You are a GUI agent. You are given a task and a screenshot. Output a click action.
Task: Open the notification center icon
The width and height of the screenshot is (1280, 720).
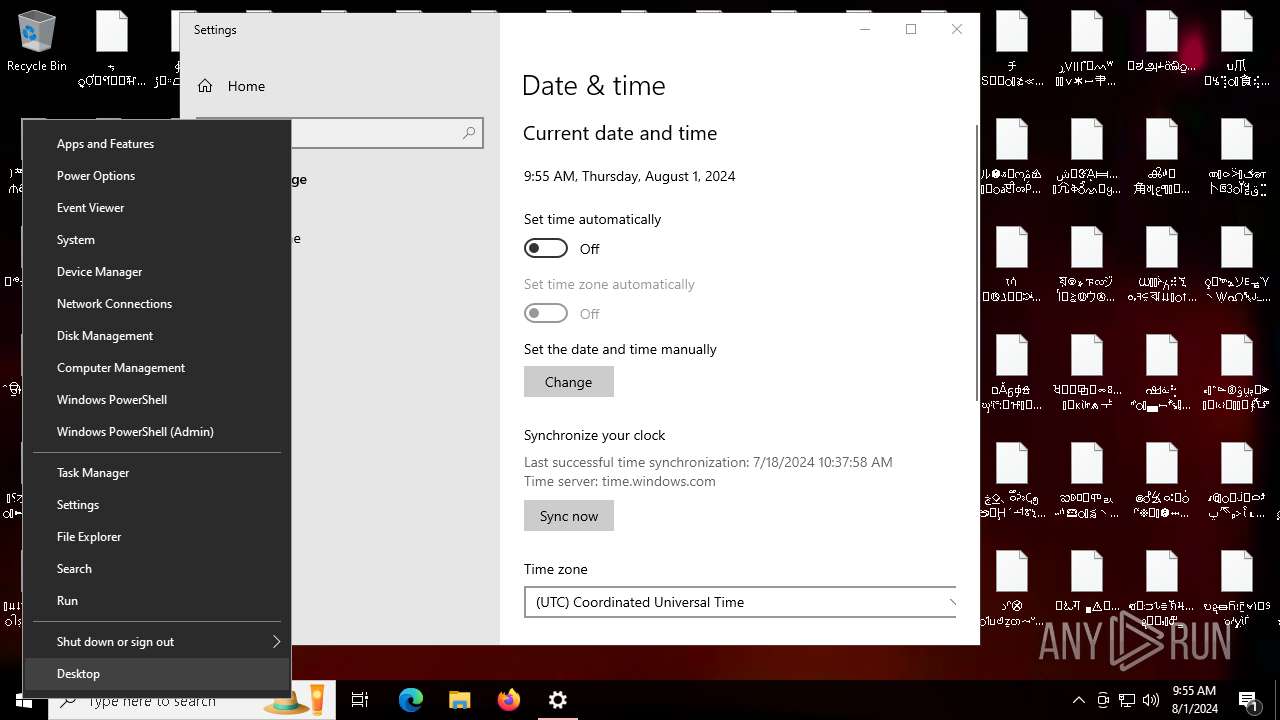1249,701
